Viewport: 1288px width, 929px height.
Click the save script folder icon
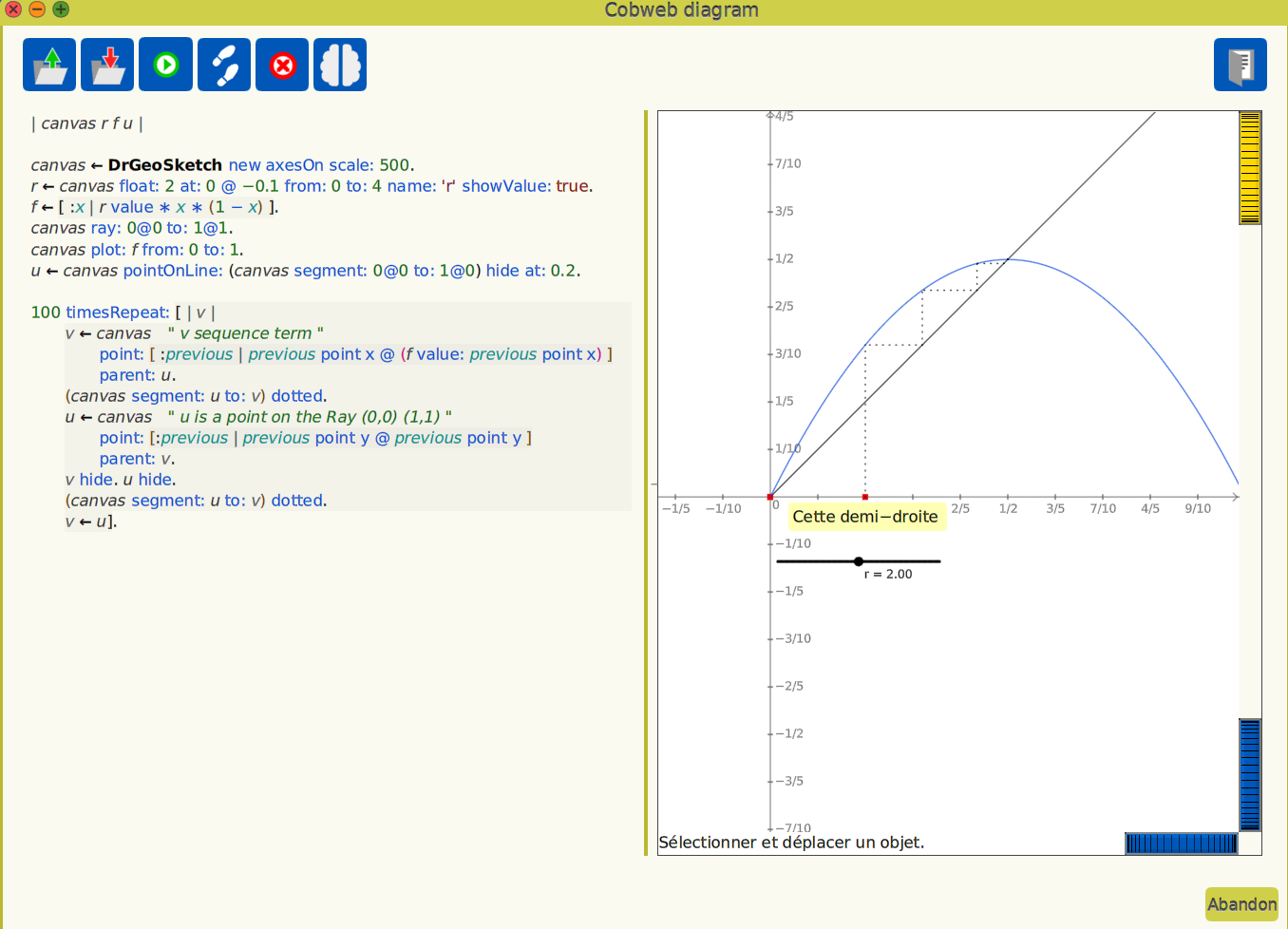pos(107,65)
